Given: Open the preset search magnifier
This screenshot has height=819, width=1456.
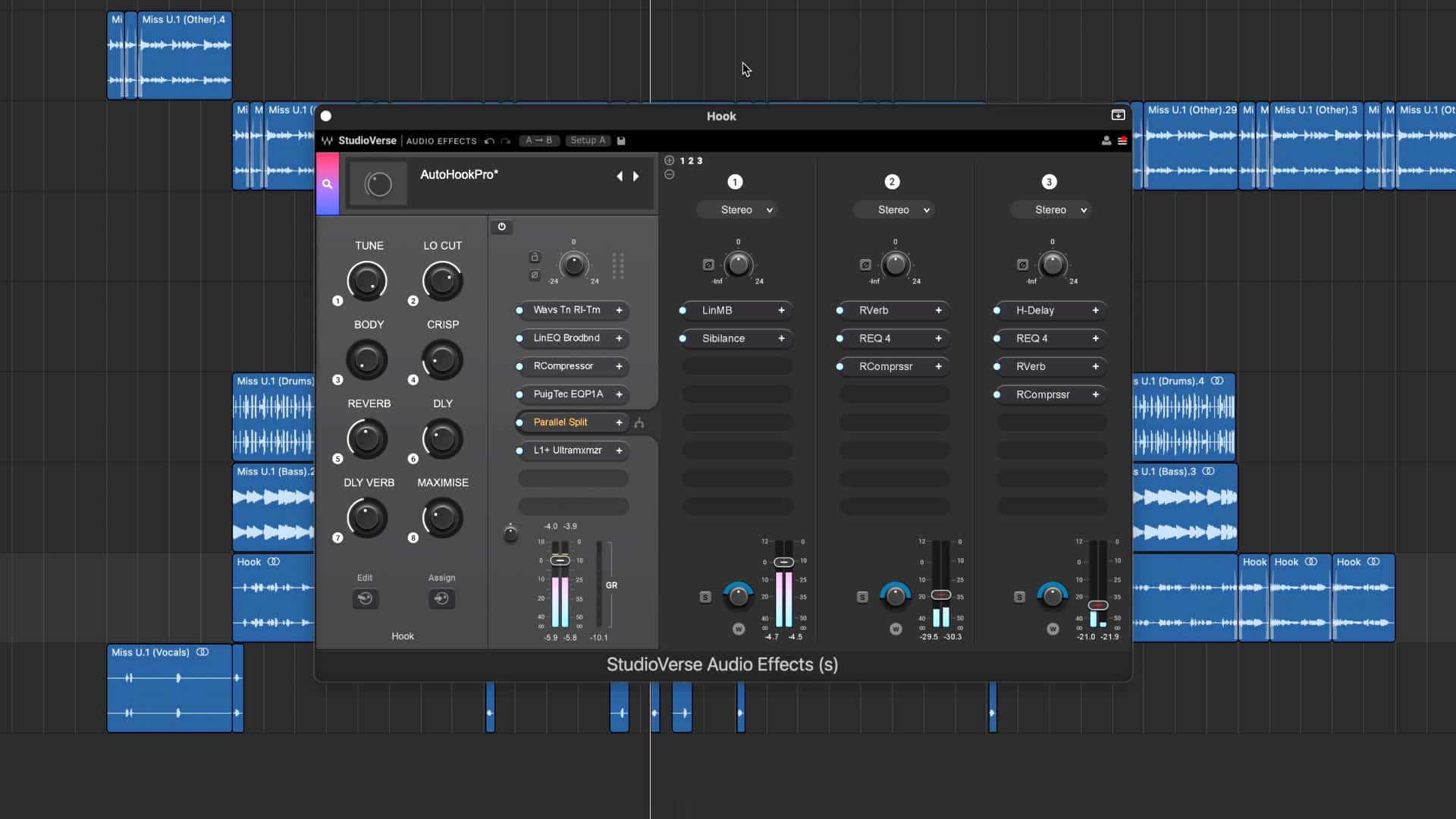Looking at the screenshot, I should tap(327, 184).
